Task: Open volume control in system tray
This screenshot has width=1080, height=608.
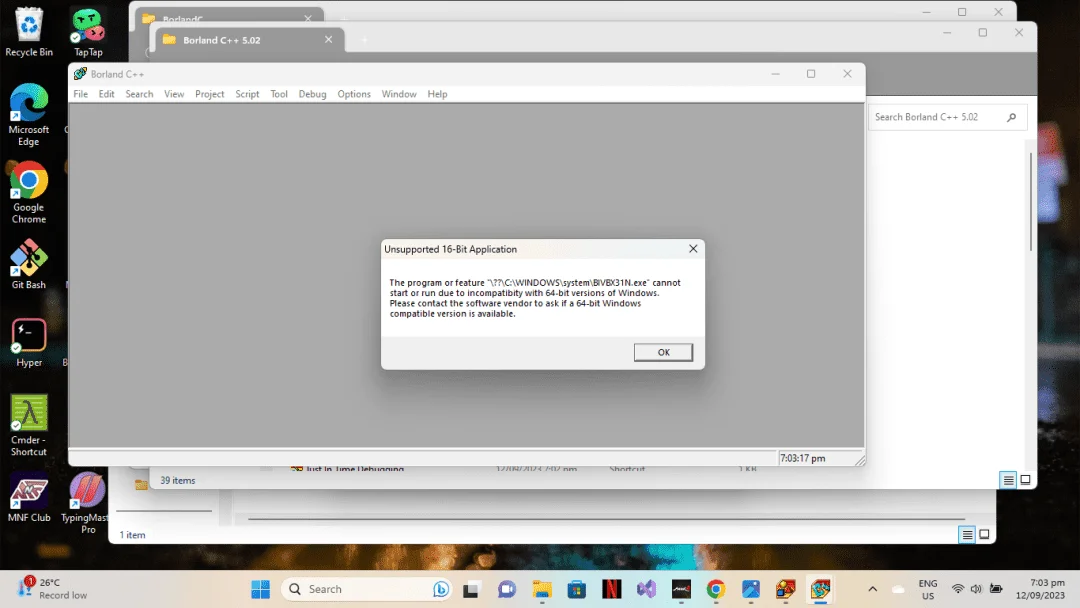Action: tap(976, 589)
